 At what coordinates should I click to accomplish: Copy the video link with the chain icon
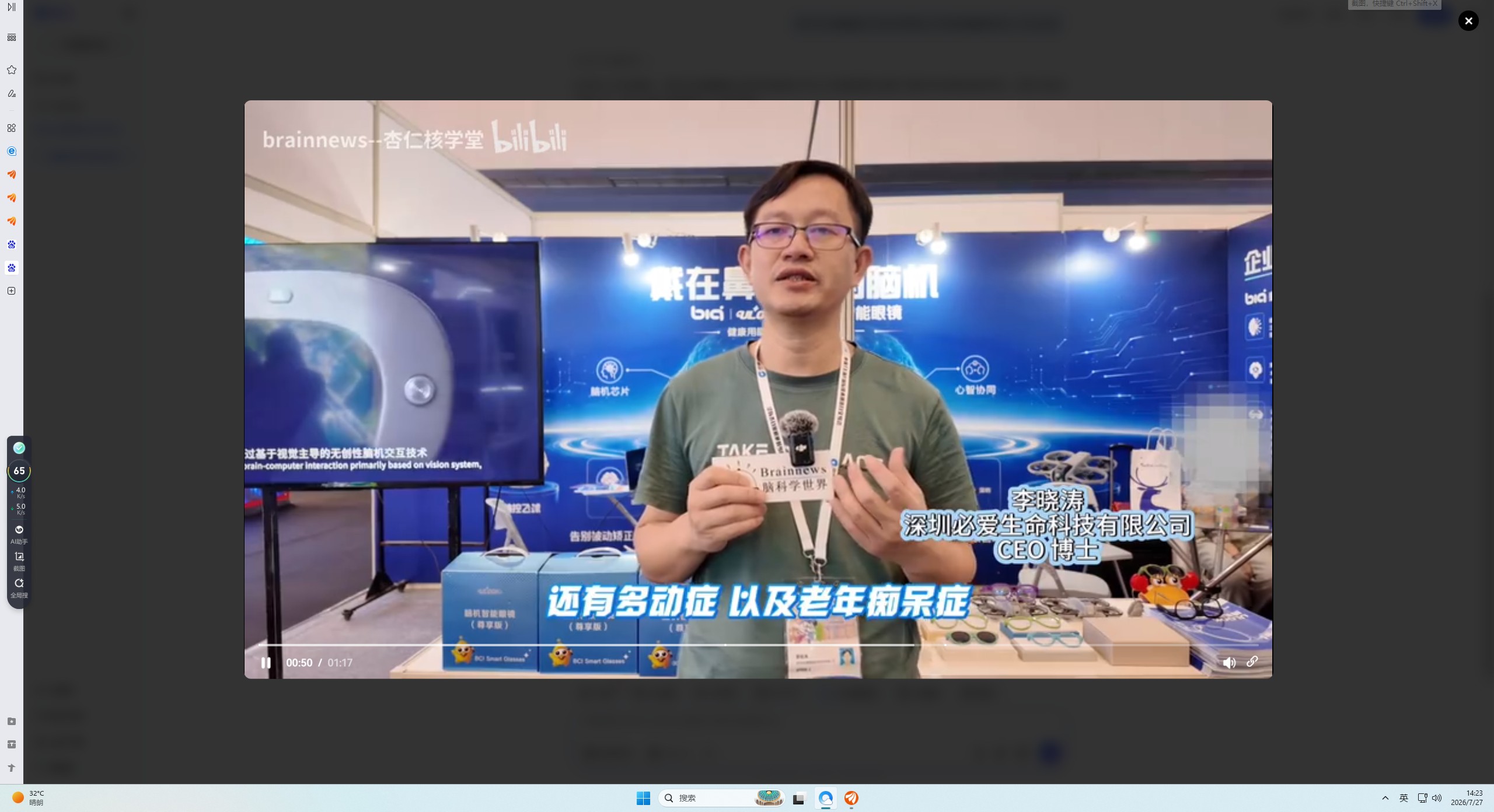click(1252, 661)
